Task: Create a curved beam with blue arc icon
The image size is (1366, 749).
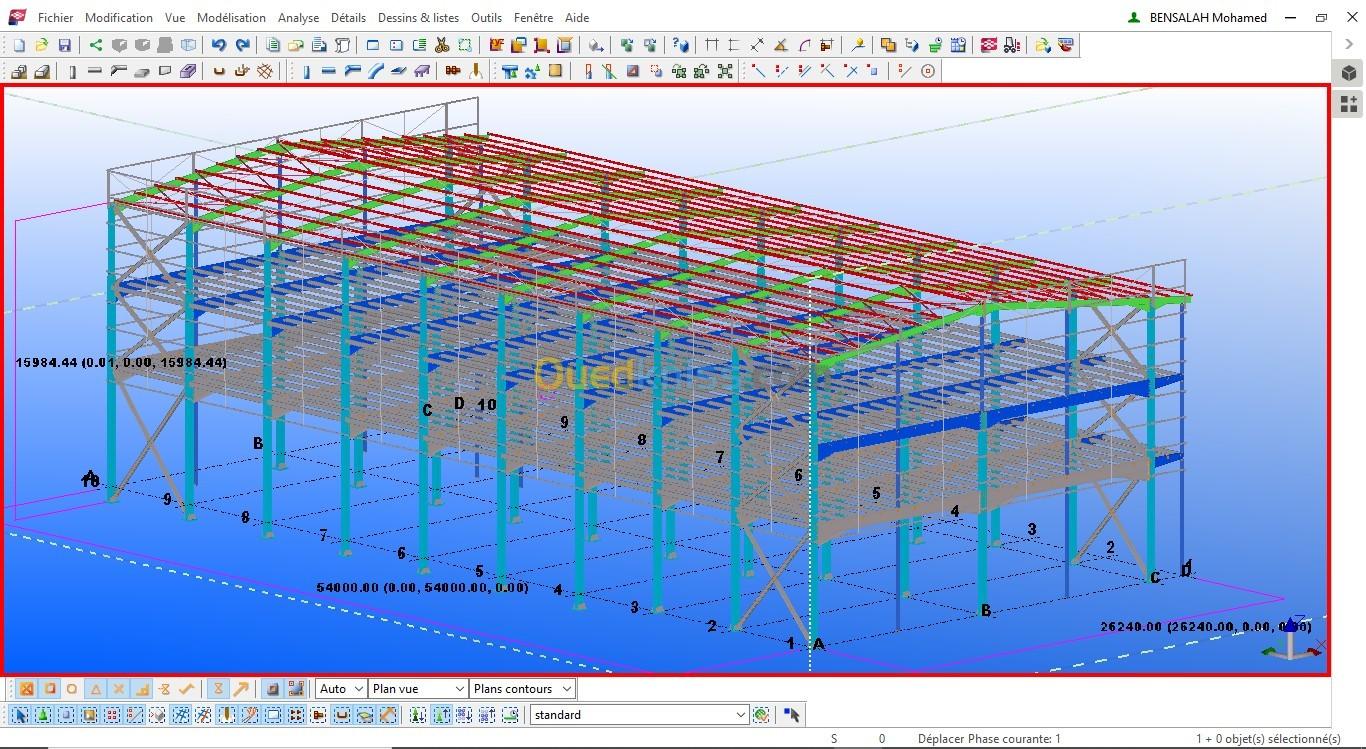Action: pyautogui.click(x=375, y=71)
